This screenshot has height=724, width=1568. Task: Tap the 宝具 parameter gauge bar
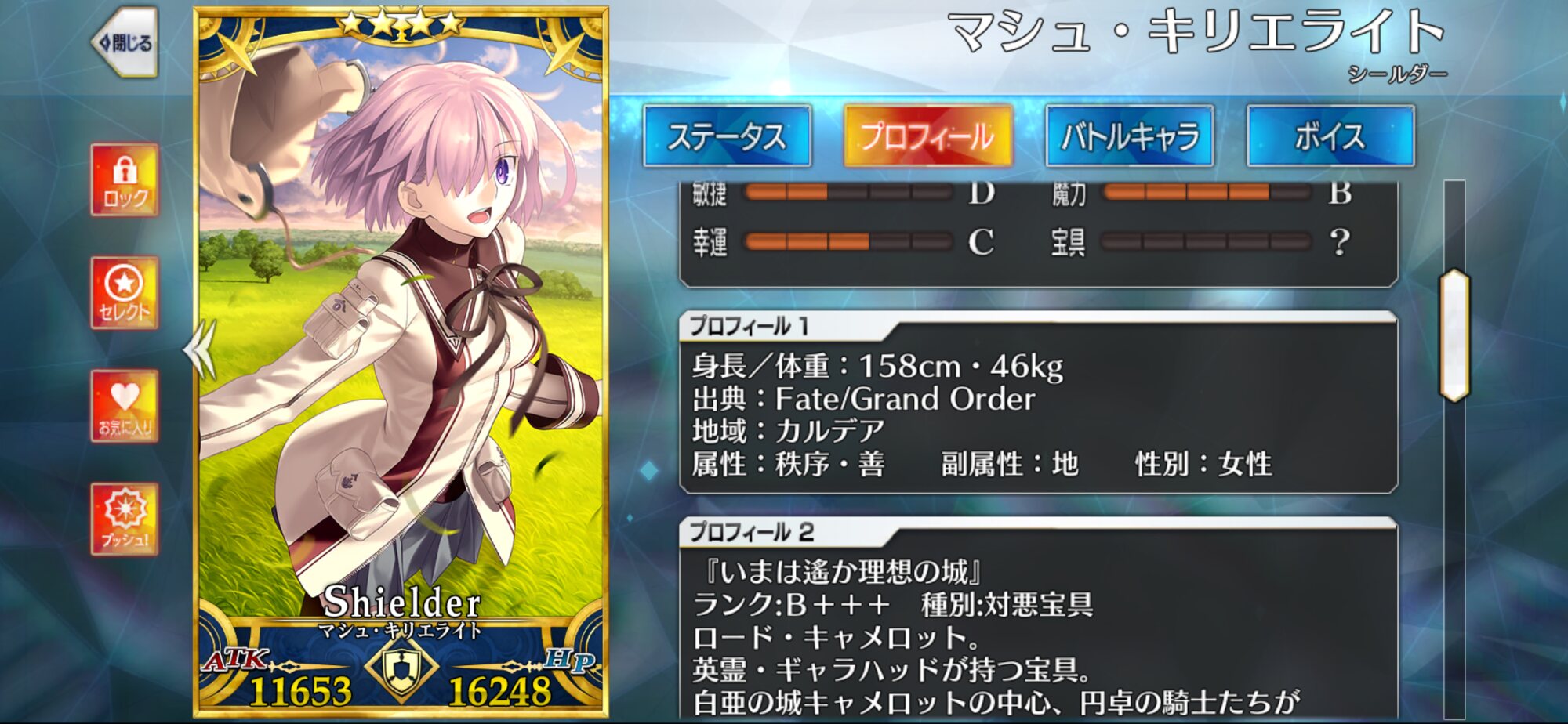(x=1206, y=241)
